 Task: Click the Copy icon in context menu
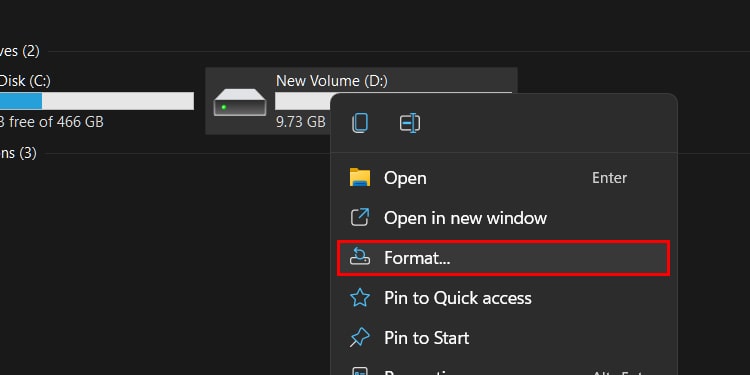tap(360, 123)
